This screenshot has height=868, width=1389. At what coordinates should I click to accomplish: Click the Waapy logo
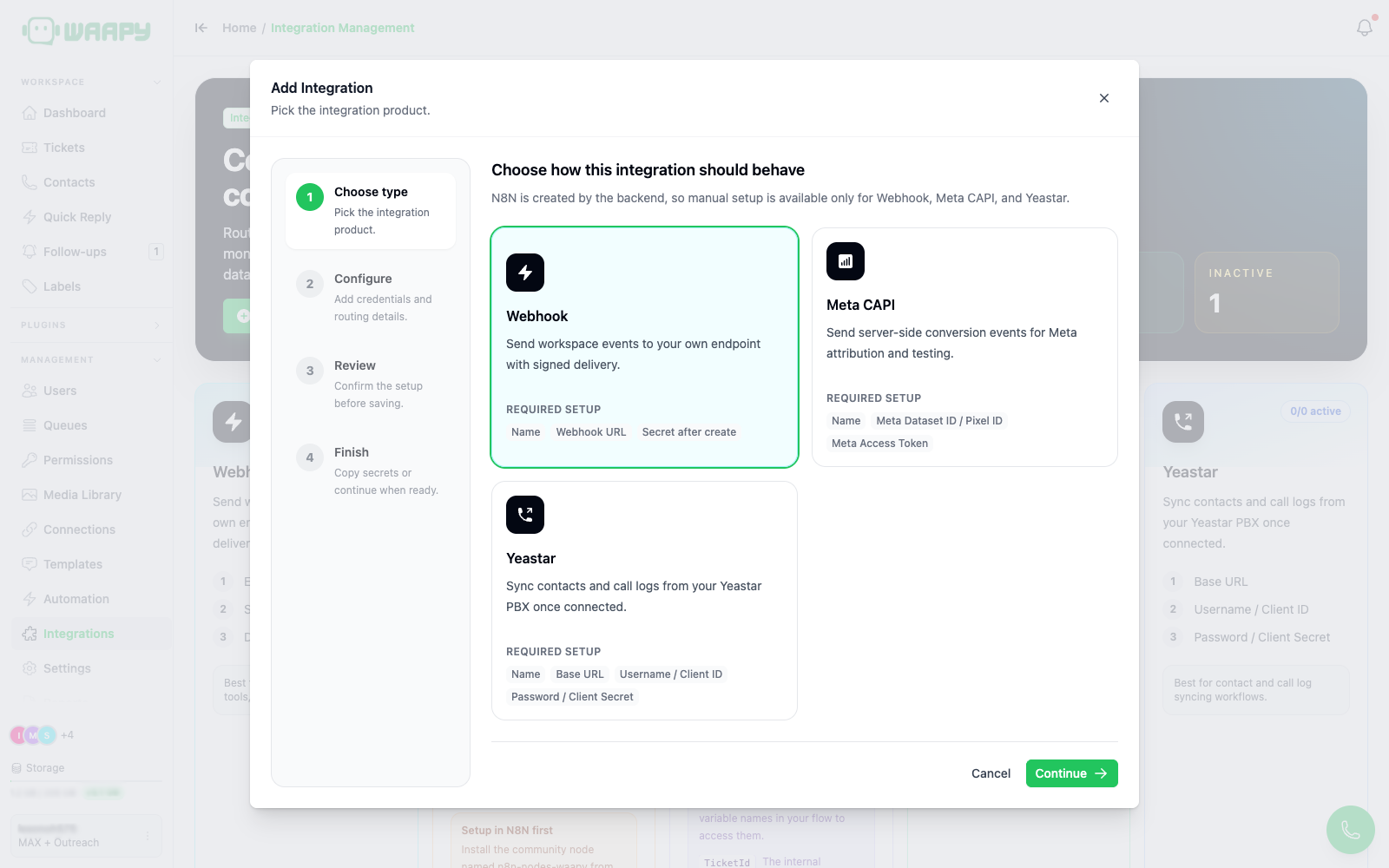tap(86, 30)
